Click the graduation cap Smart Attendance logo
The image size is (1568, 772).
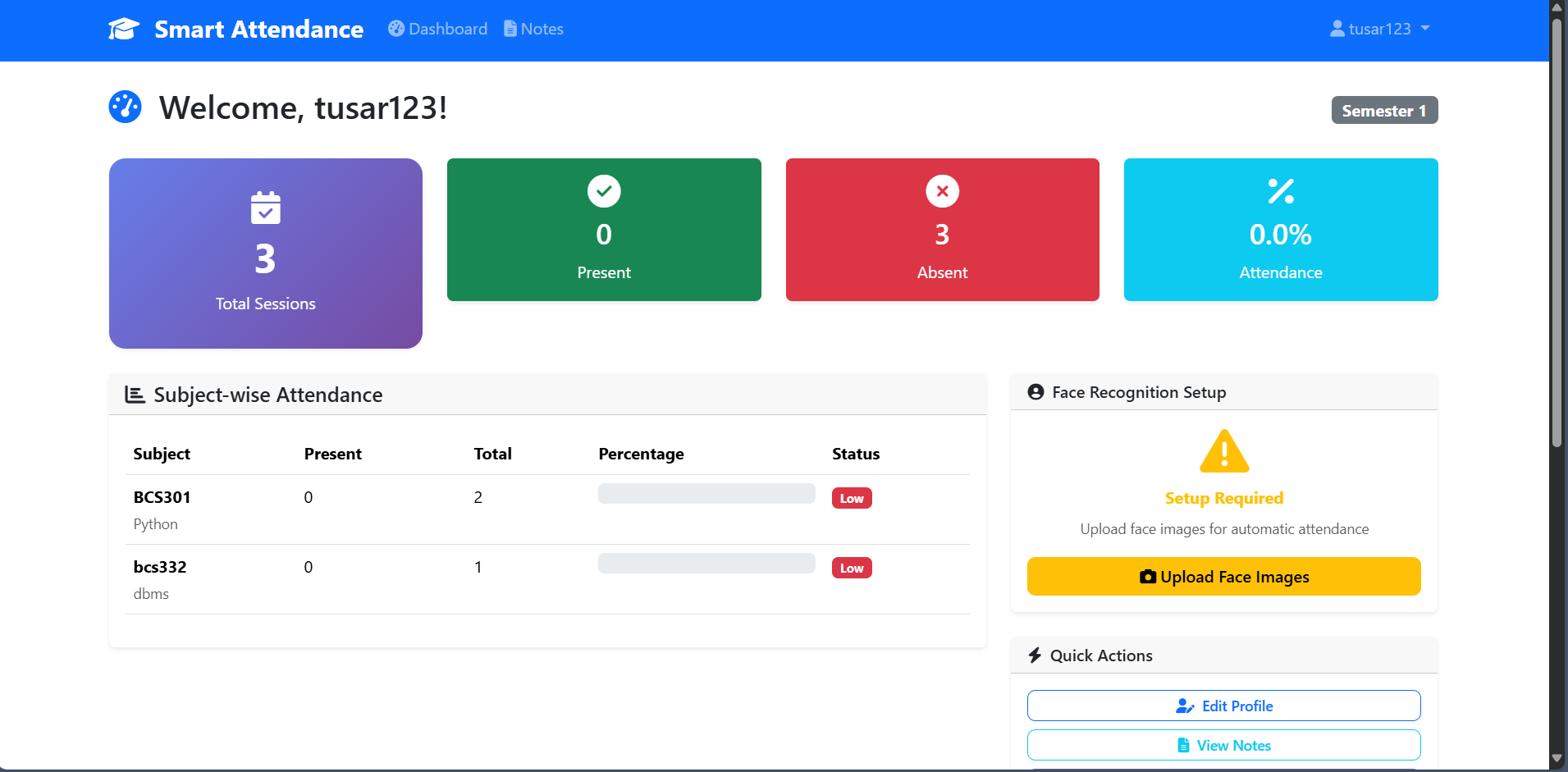123,28
